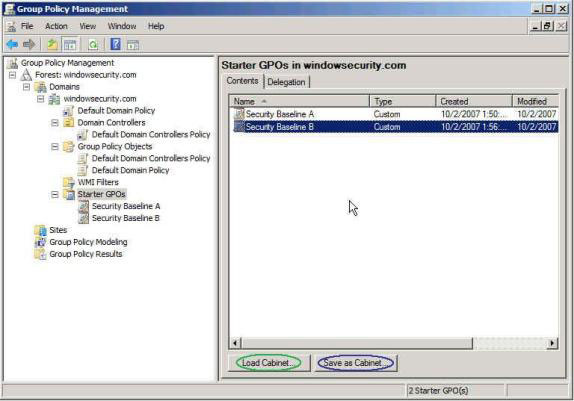Select Security Baseline B in the tree
The width and height of the screenshot is (574, 401).
(126, 218)
